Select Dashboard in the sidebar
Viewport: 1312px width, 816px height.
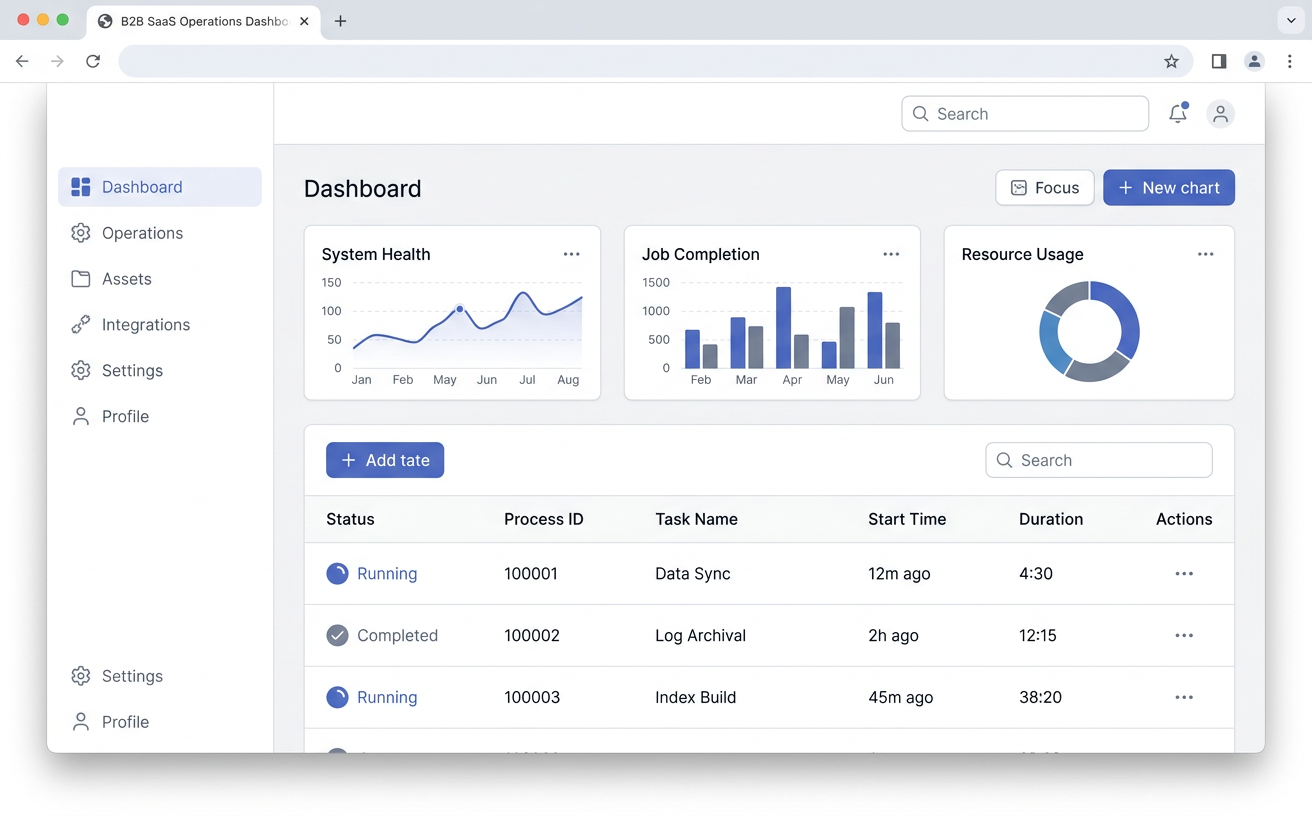coord(160,187)
